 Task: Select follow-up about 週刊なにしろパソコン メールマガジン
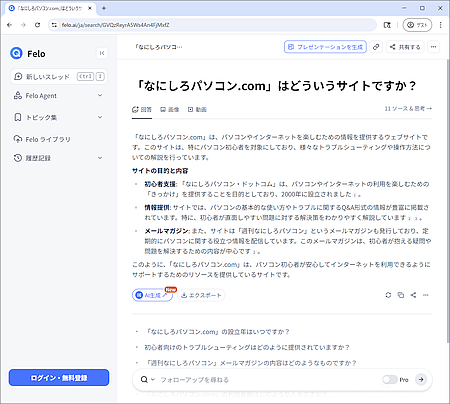pyautogui.click(x=252, y=363)
